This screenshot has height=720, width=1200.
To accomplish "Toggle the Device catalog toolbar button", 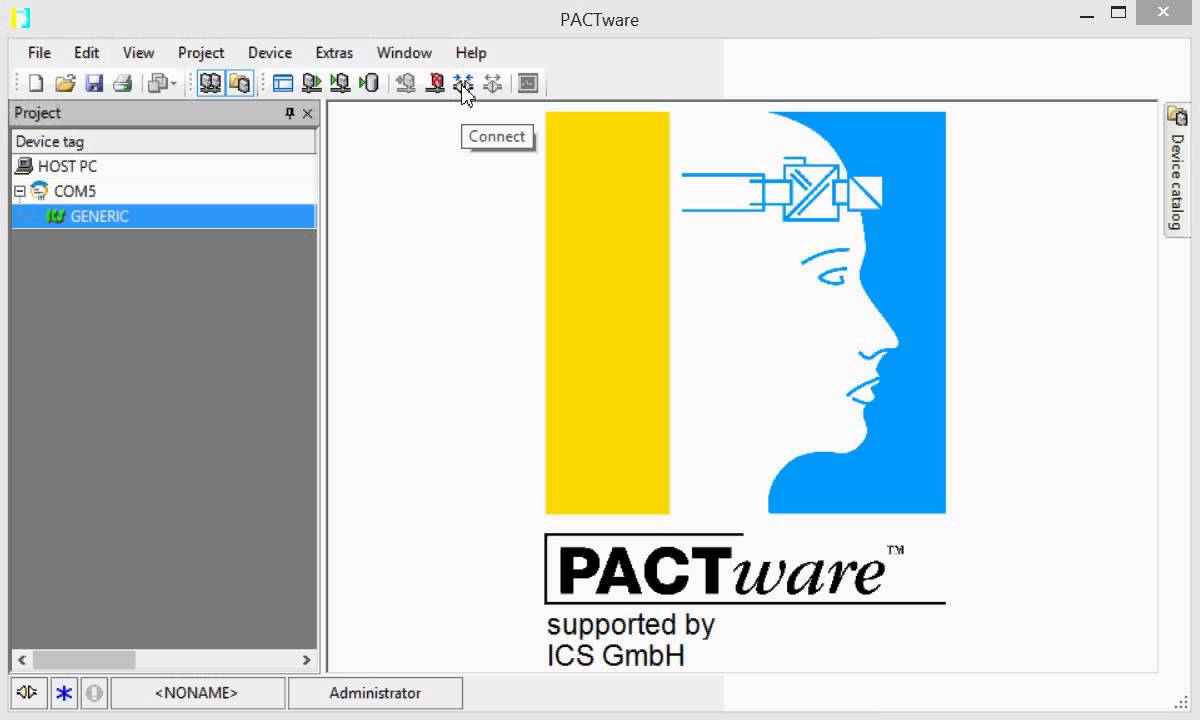I will (x=239, y=84).
